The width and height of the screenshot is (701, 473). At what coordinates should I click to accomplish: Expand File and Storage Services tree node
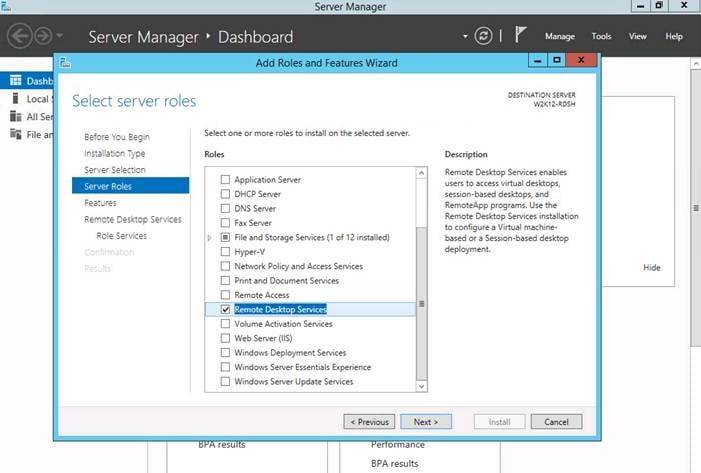(x=209, y=237)
